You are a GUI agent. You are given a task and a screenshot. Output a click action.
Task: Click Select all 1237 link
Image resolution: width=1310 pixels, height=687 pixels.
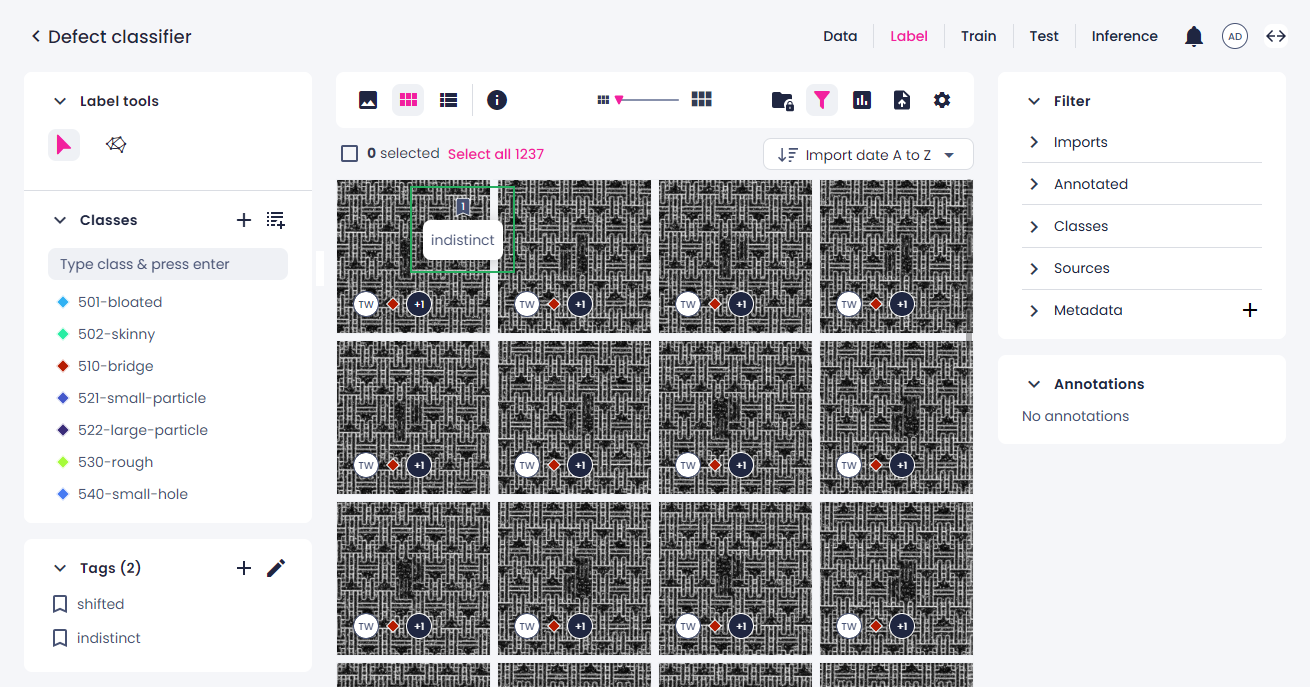pos(496,154)
